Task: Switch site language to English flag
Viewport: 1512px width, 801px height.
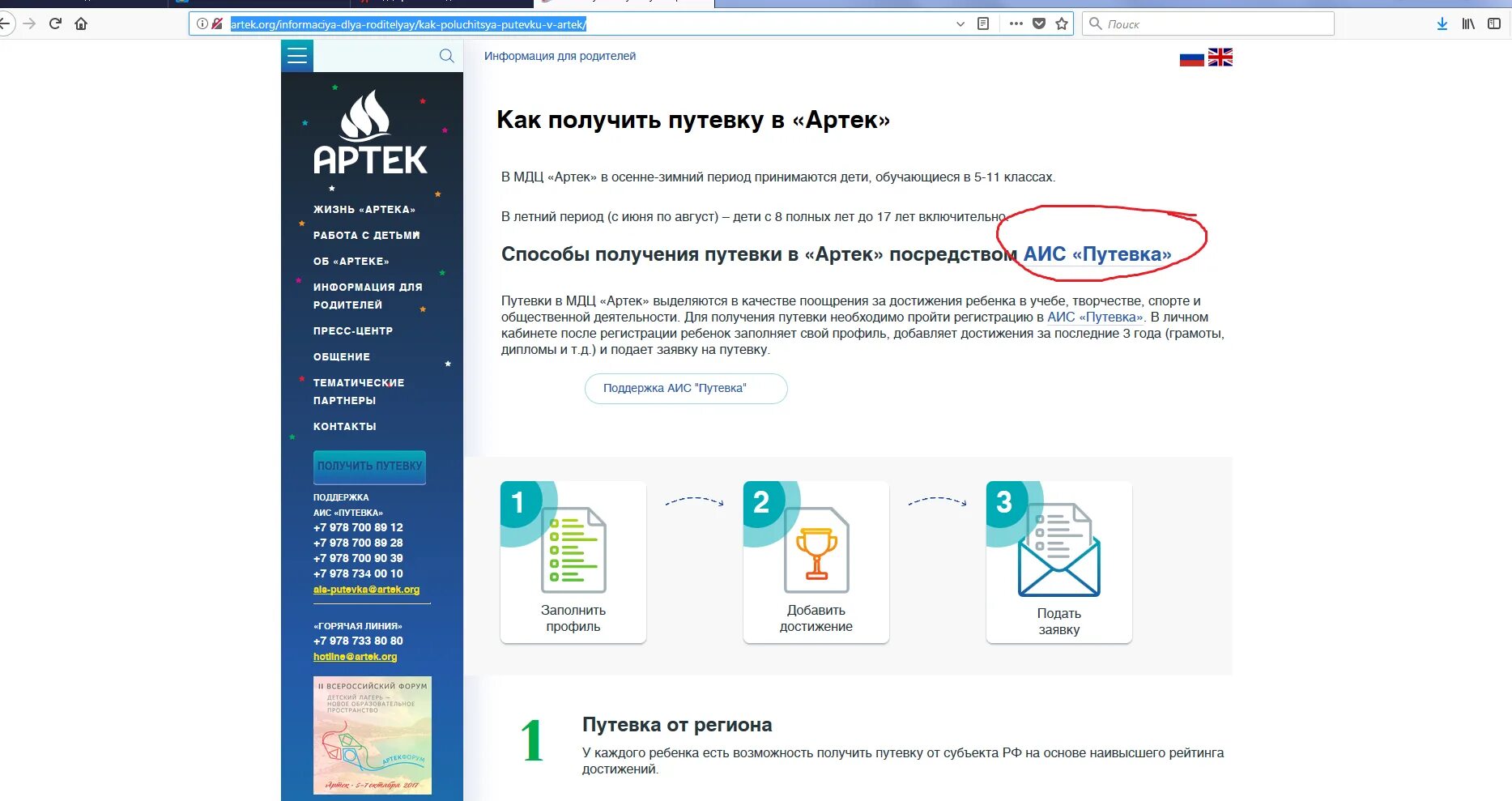Action: click(x=1220, y=58)
